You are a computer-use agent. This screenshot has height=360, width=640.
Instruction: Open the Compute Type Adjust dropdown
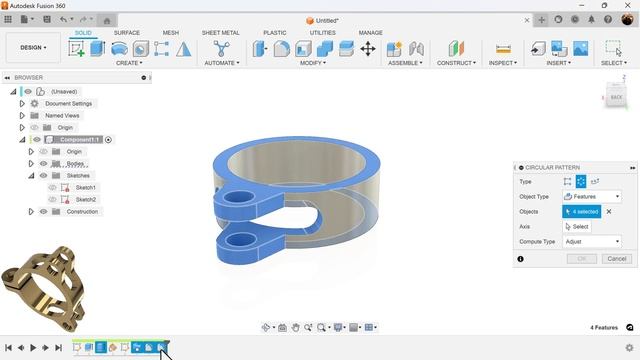[x=592, y=242]
